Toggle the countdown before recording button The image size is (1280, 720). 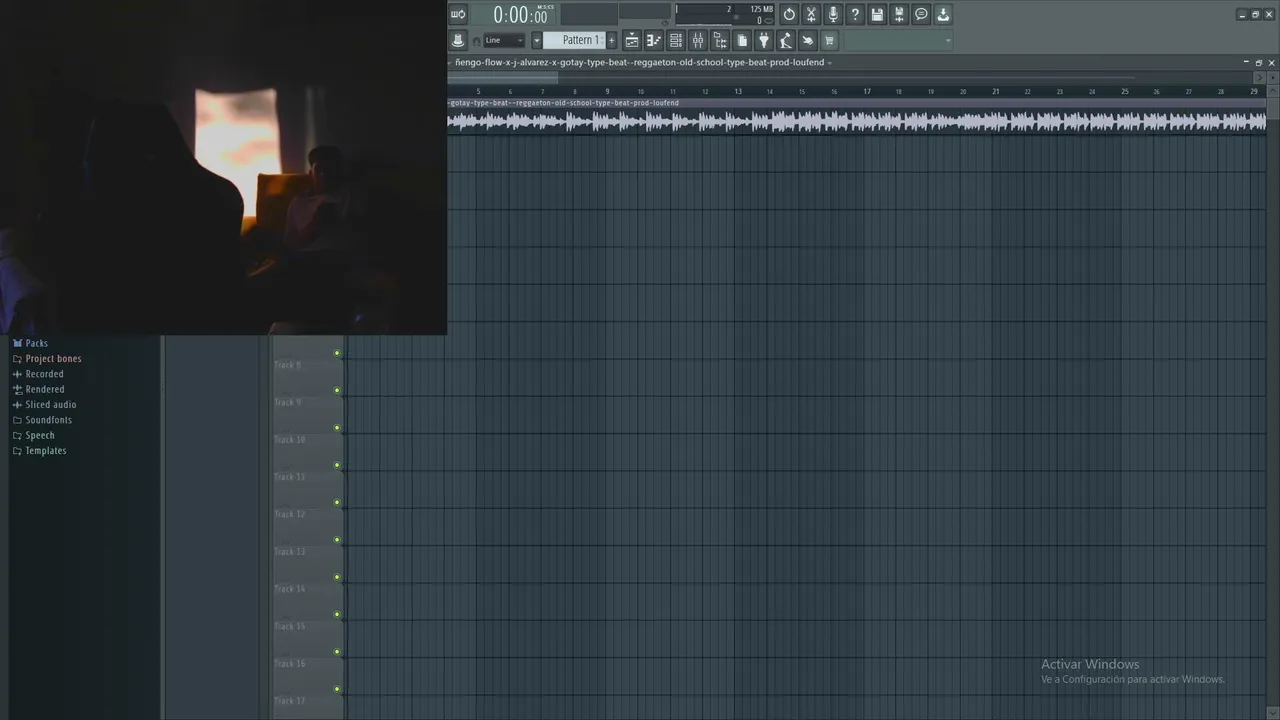coord(458,14)
